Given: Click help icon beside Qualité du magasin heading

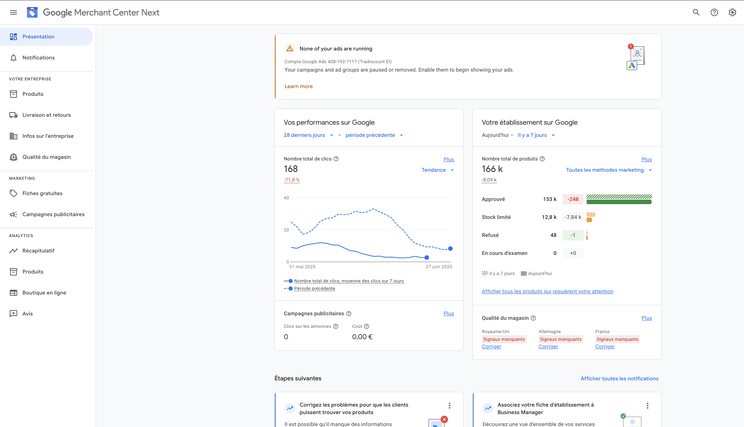Looking at the screenshot, I should coord(533,318).
